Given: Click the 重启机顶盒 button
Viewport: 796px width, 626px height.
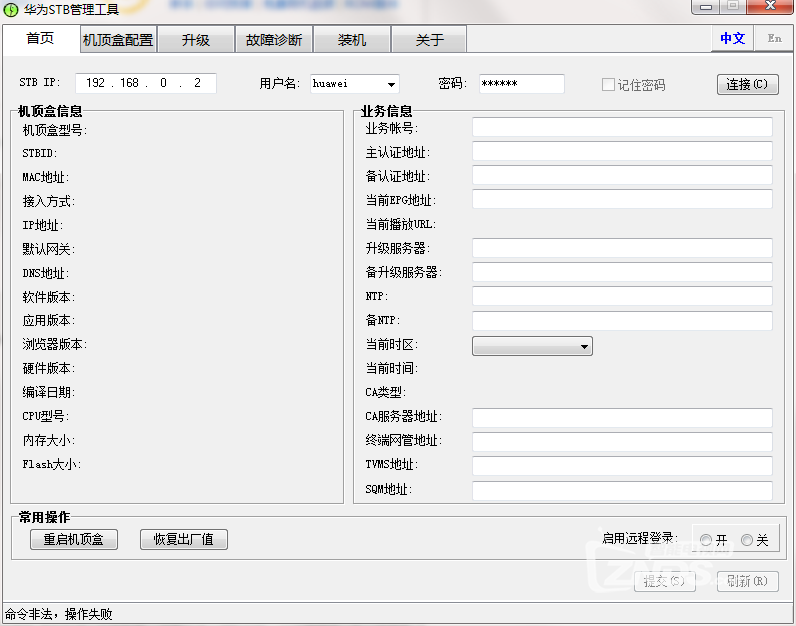Looking at the screenshot, I should click(74, 539).
